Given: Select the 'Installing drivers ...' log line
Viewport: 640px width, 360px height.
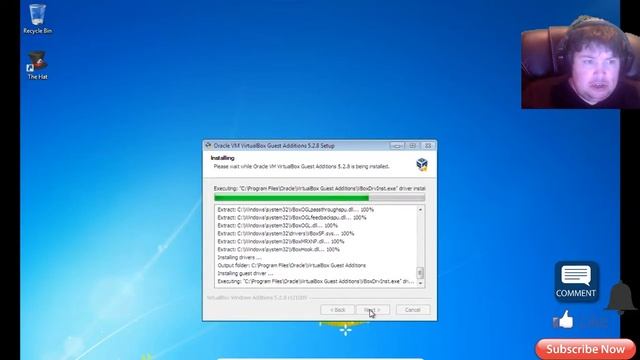Looking at the screenshot, I should (x=240, y=258).
